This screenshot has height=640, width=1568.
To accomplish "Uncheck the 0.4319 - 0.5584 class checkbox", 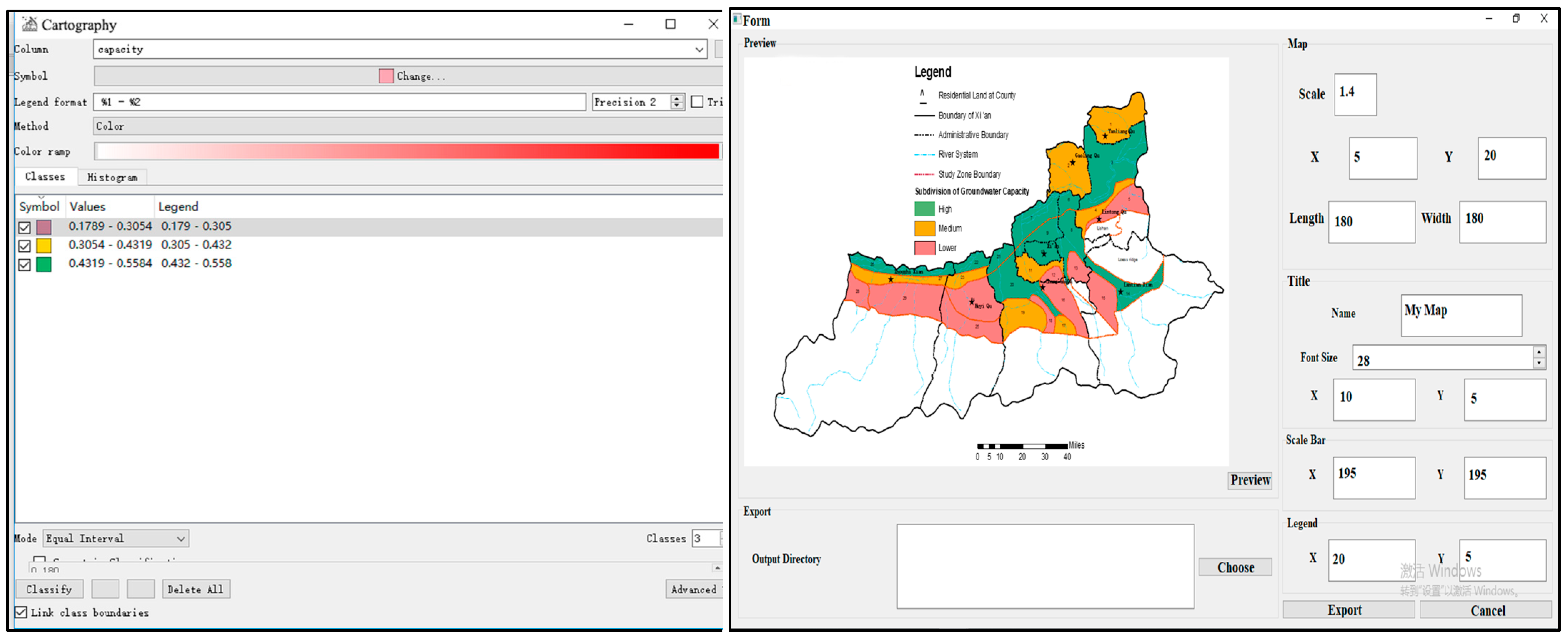I will click(24, 265).
